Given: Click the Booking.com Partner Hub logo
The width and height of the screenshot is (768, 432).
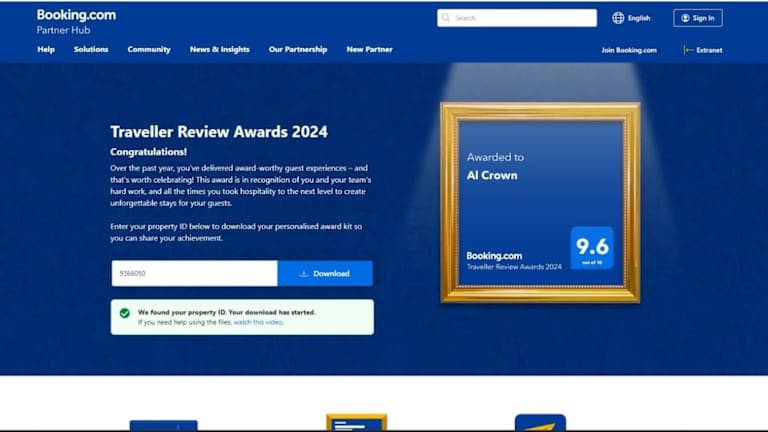Looking at the screenshot, I should point(76,21).
